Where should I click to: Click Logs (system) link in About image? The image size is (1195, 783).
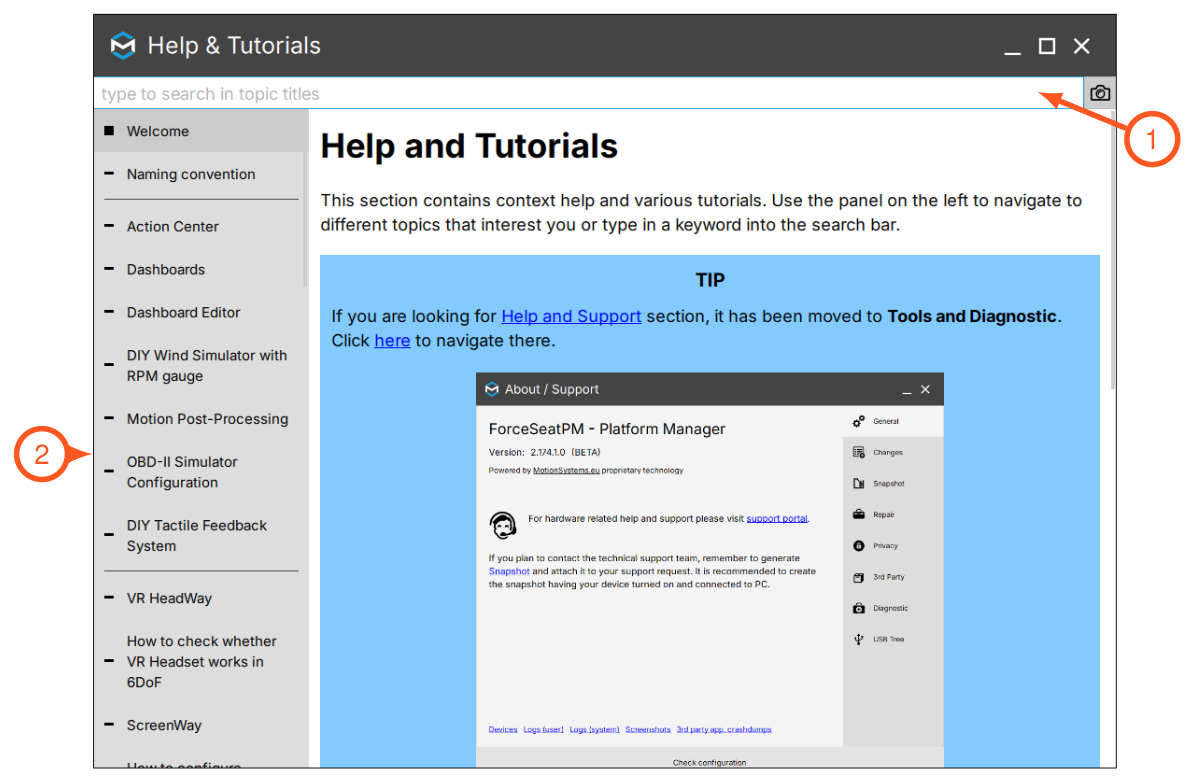tap(594, 730)
